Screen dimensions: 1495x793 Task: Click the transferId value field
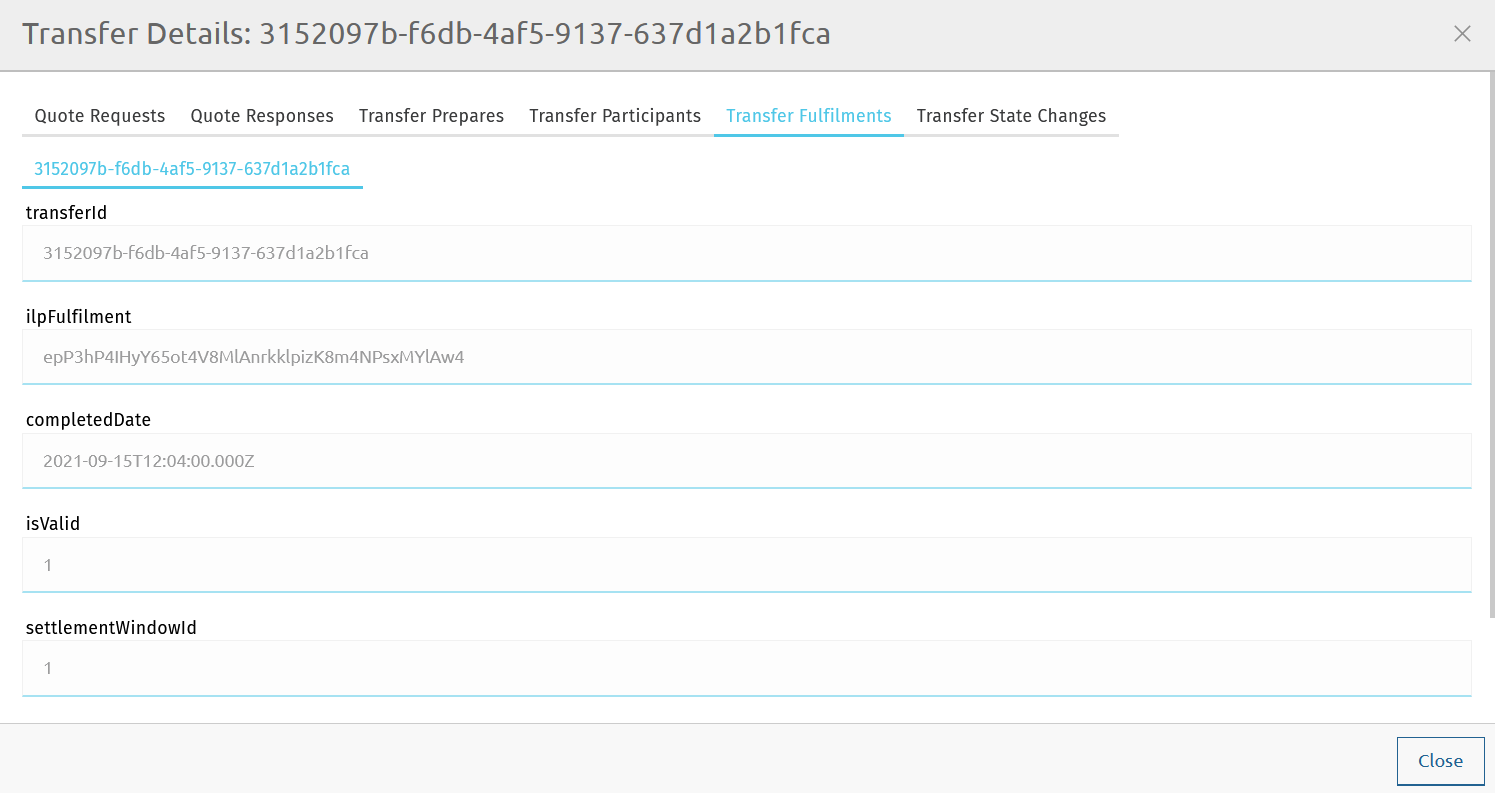746,253
